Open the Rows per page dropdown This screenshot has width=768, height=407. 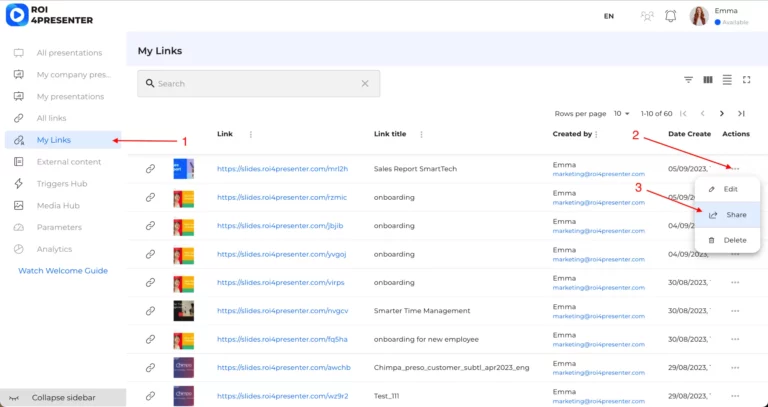[x=621, y=114]
